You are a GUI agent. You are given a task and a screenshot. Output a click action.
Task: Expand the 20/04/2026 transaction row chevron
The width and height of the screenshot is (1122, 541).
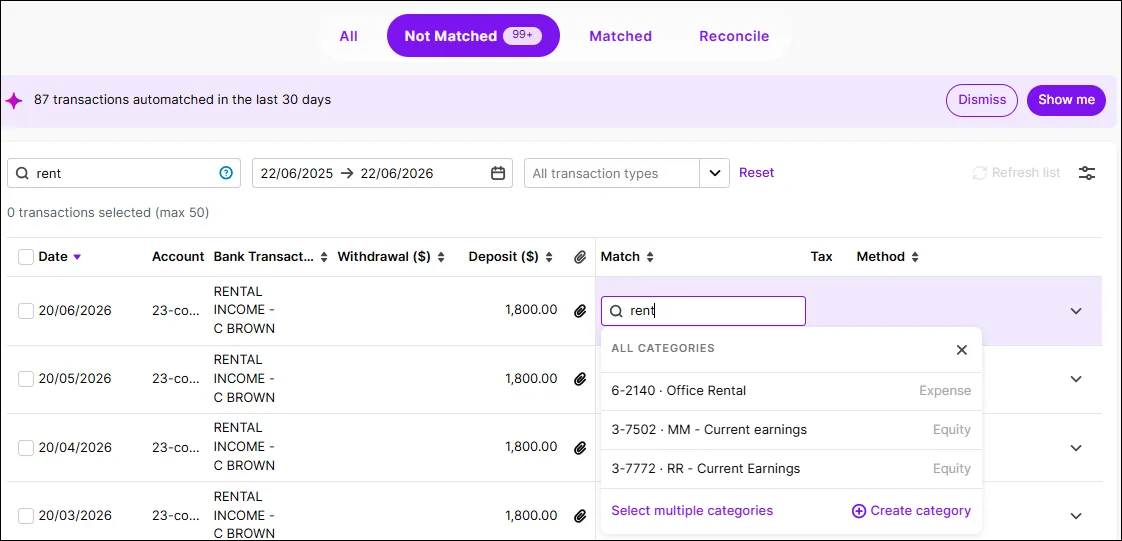pos(1075,447)
